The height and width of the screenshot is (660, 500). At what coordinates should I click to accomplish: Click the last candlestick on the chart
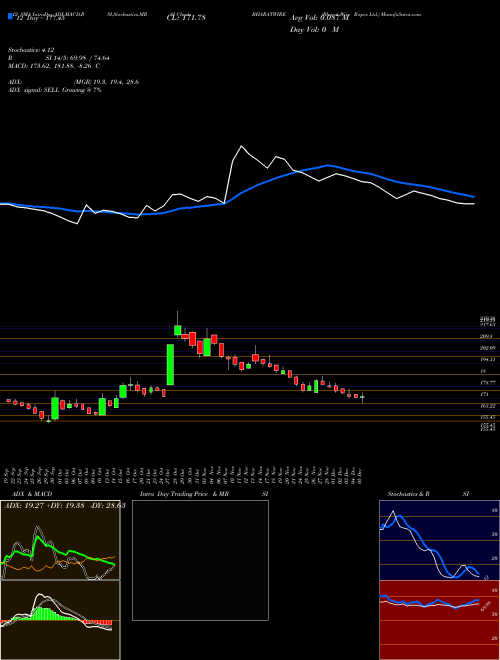[362, 397]
